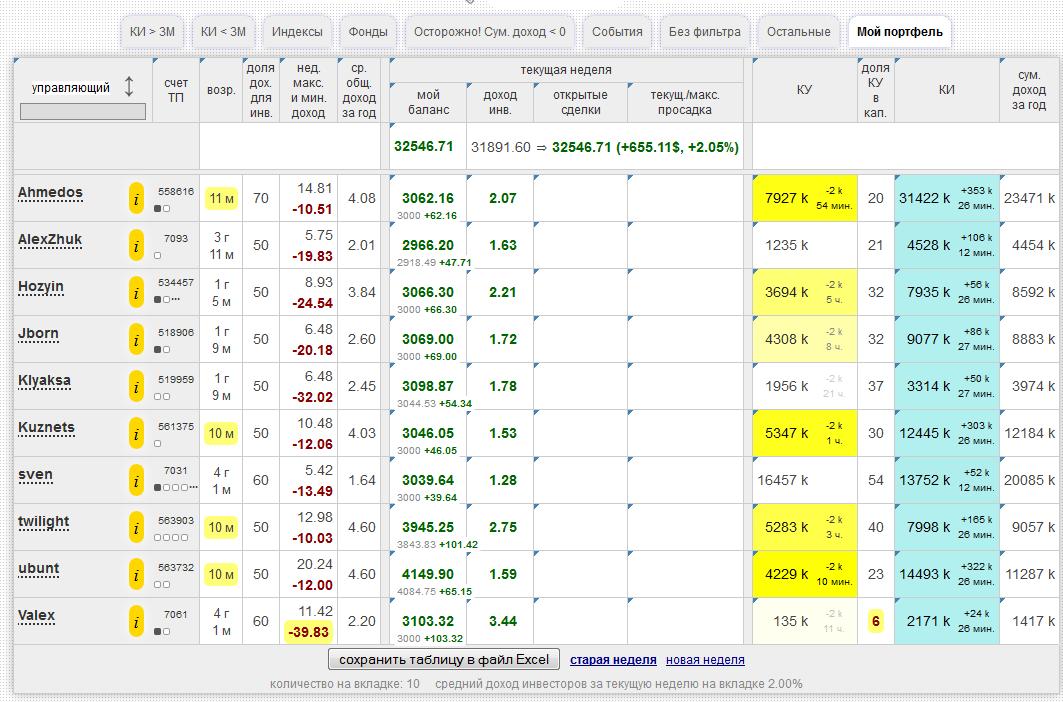Click the investor income value 3.44
Image resolution: width=1063 pixels, height=702 pixels.
click(x=503, y=621)
